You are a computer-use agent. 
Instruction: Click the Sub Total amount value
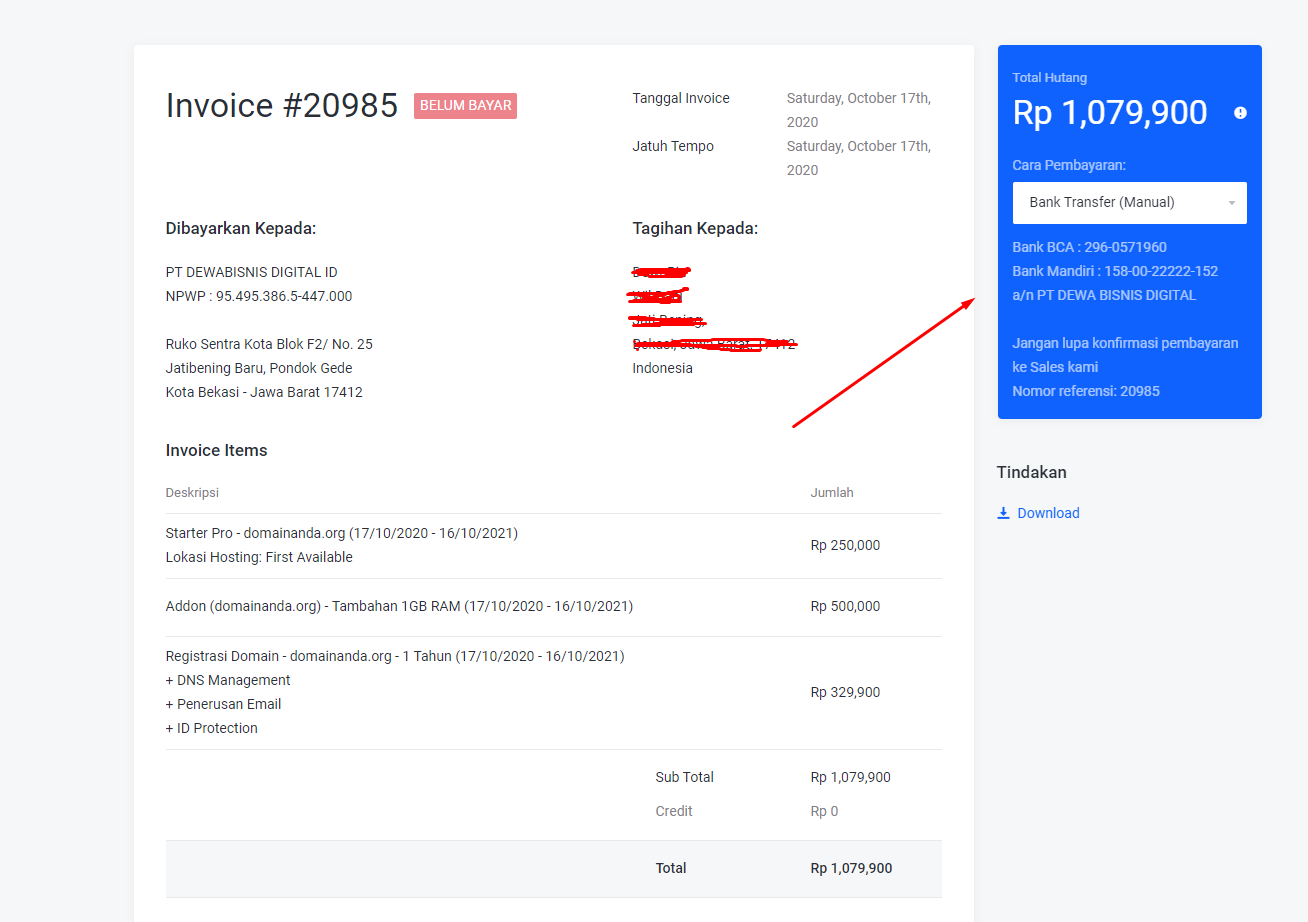click(x=850, y=777)
